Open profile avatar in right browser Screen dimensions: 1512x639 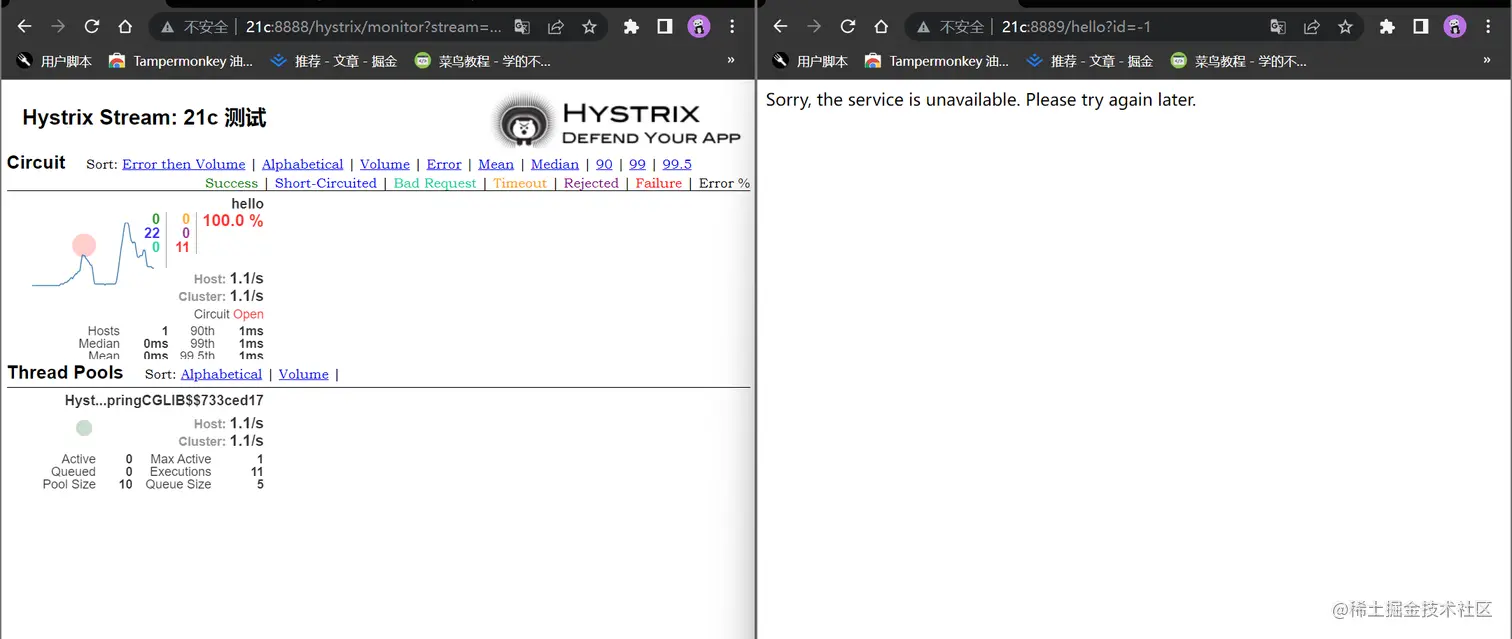[1455, 27]
